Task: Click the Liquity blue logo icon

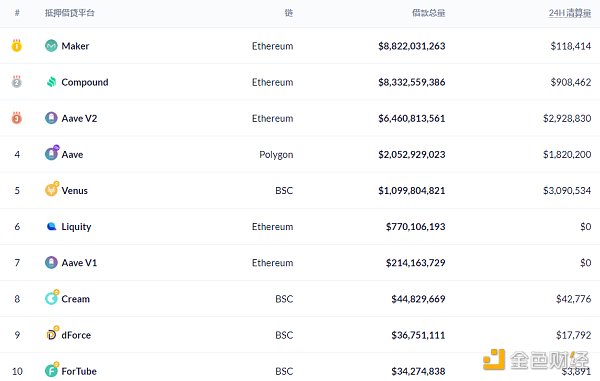Action: click(51, 226)
